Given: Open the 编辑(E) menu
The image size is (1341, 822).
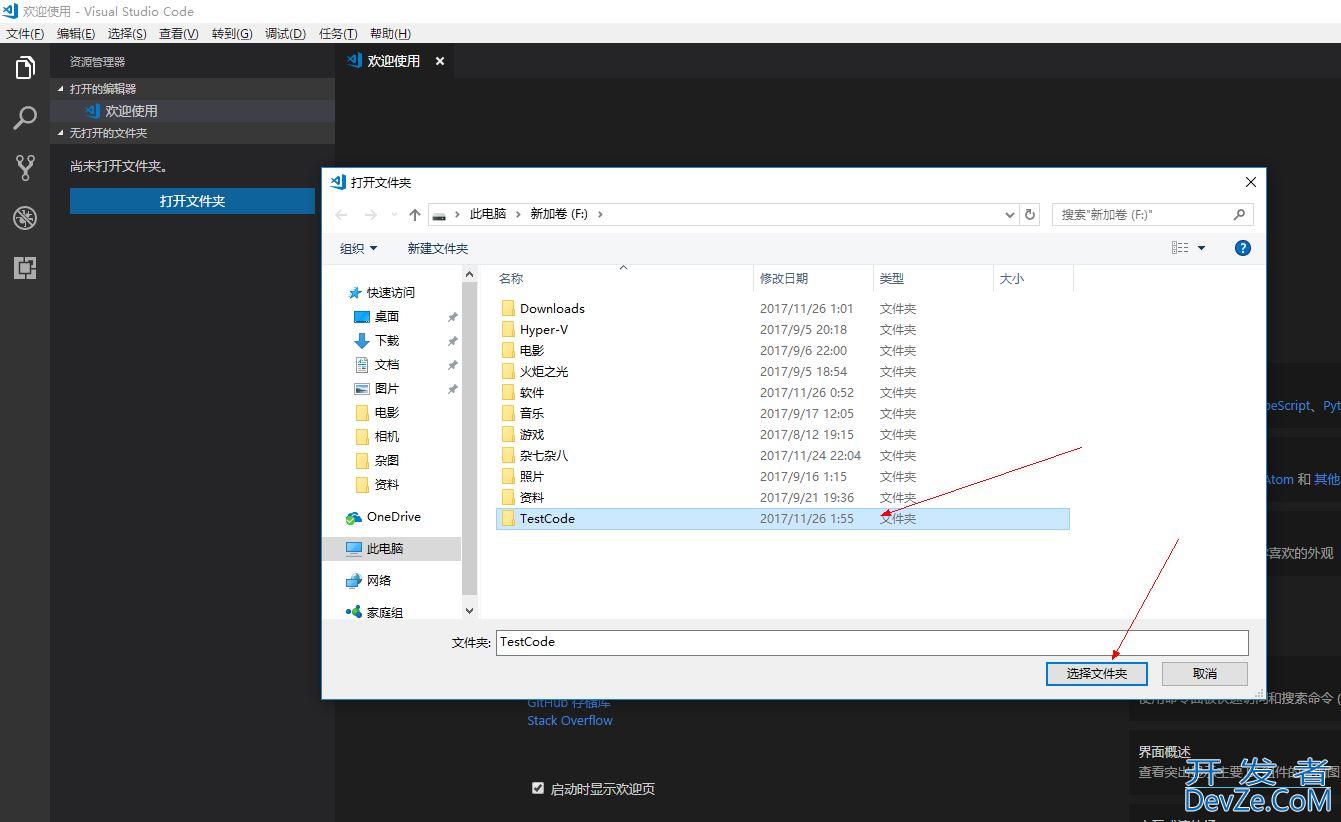Looking at the screenshot, I should pyautogui.click(x=76, y=33).
